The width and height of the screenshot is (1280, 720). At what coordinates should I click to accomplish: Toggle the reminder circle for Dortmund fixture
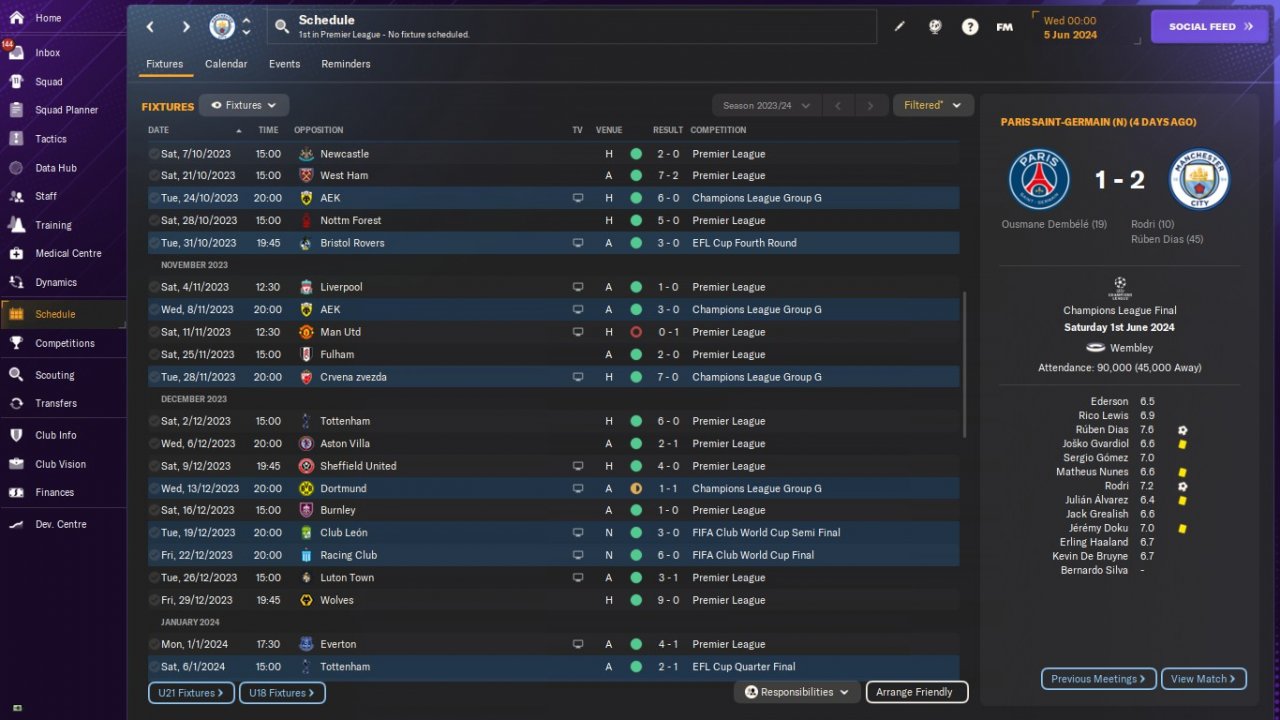pyautogui.click(x=154, y=488)
